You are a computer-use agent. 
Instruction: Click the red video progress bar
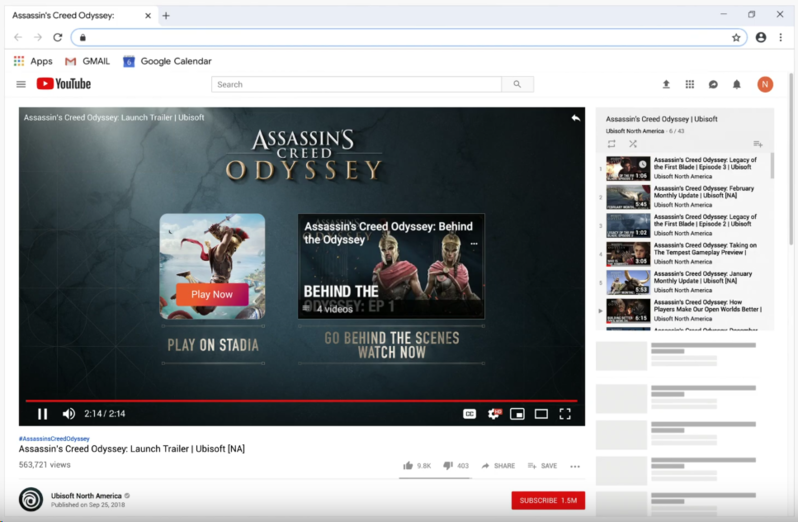301,401
